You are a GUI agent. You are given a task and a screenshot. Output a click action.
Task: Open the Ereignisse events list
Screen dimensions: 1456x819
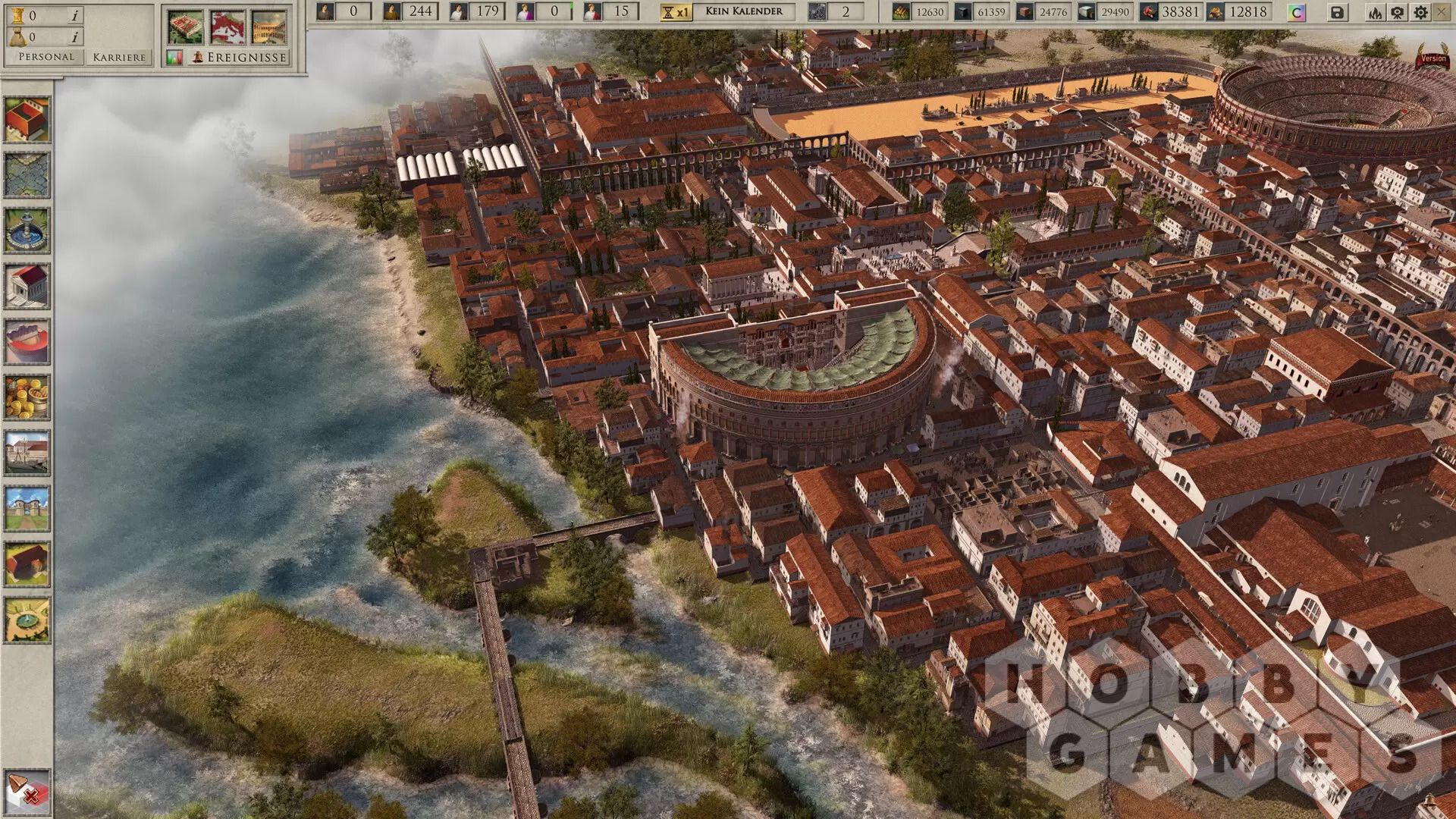click(x=239, y=57)
